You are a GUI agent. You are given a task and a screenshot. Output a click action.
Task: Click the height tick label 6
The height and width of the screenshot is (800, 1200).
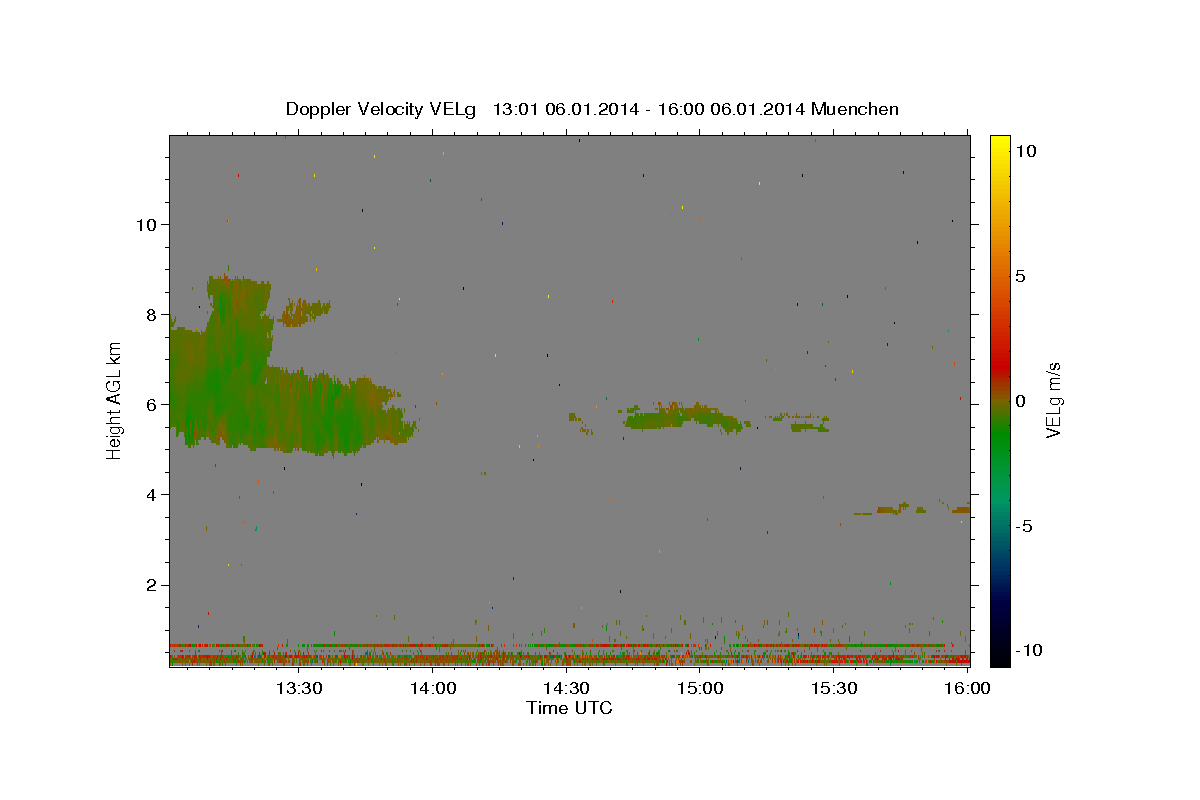coord(152,404)
